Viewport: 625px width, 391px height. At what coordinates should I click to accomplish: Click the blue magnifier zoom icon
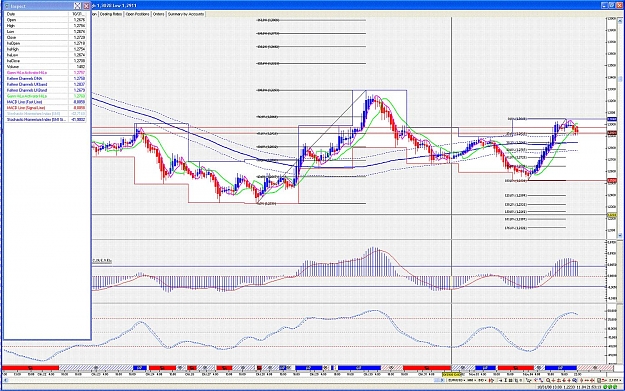(x=574, y=380)
